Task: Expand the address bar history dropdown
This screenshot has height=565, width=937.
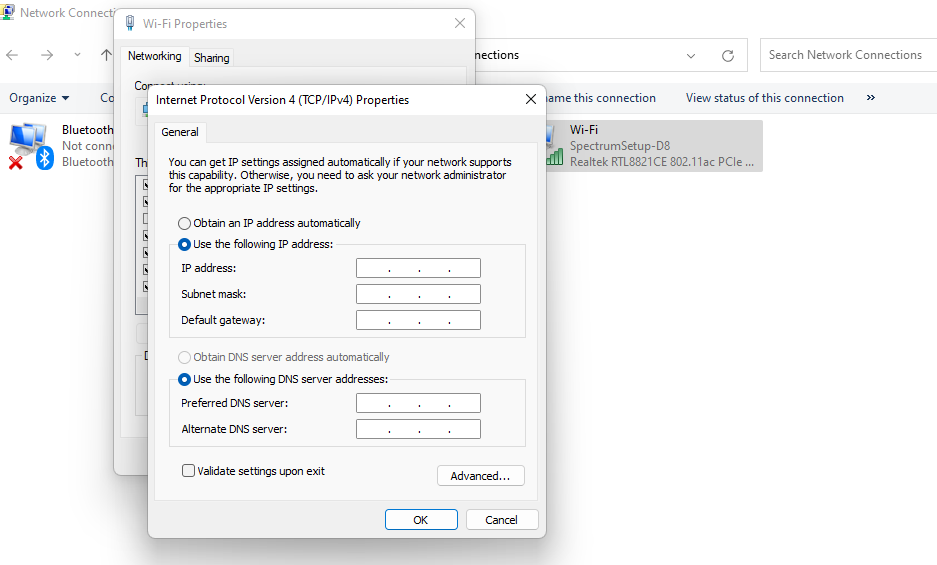Action: pos(691,56)
